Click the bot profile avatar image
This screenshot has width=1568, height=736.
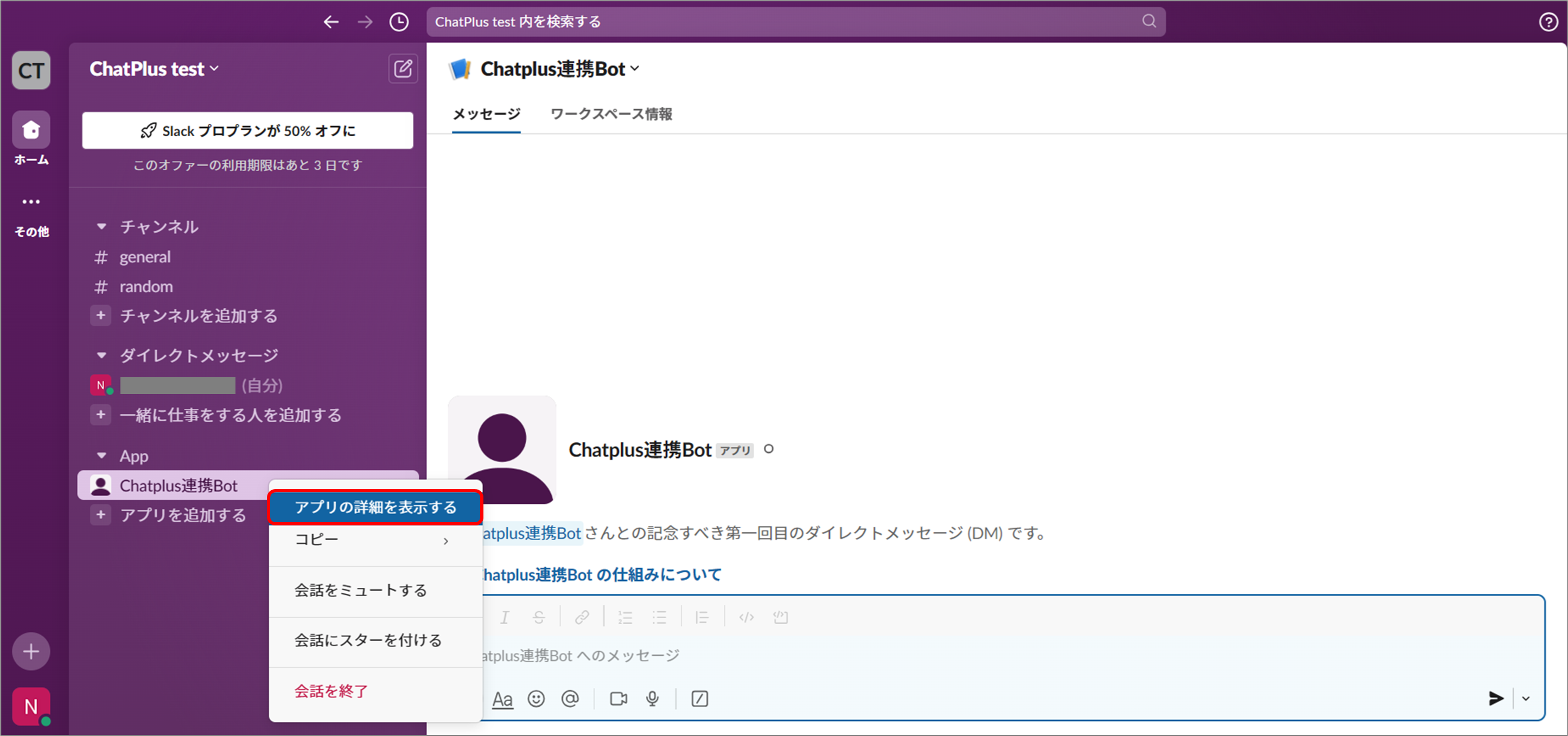[x=502, y=450]
